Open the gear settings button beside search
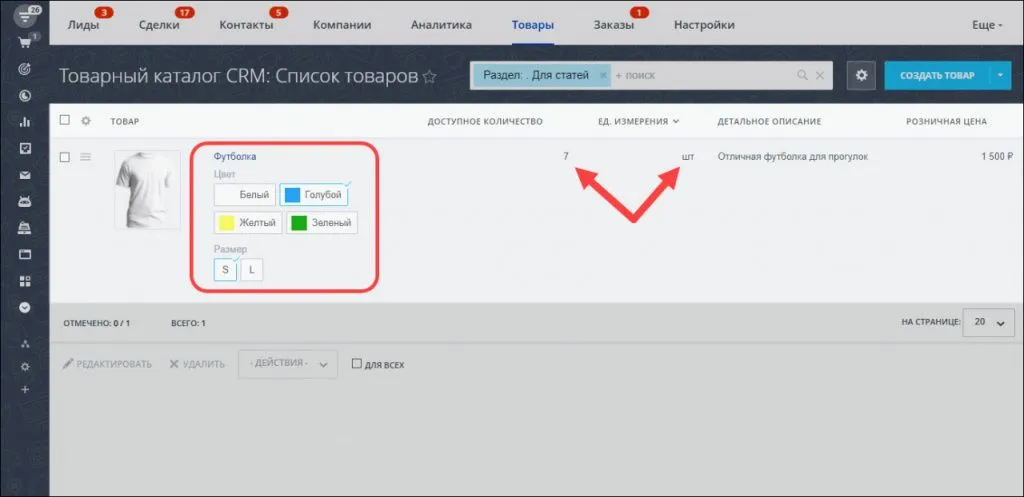1024x497 pixels. (x=861, y=75)
